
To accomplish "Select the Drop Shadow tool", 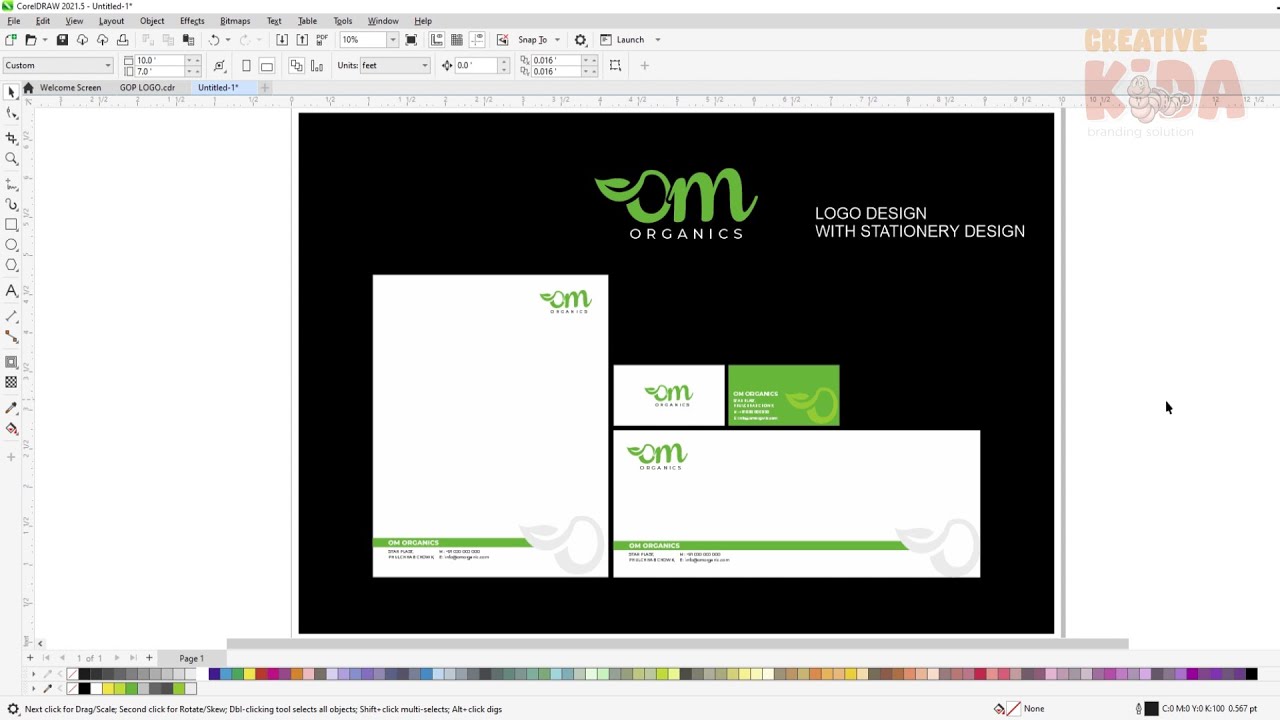I will 11,362.
